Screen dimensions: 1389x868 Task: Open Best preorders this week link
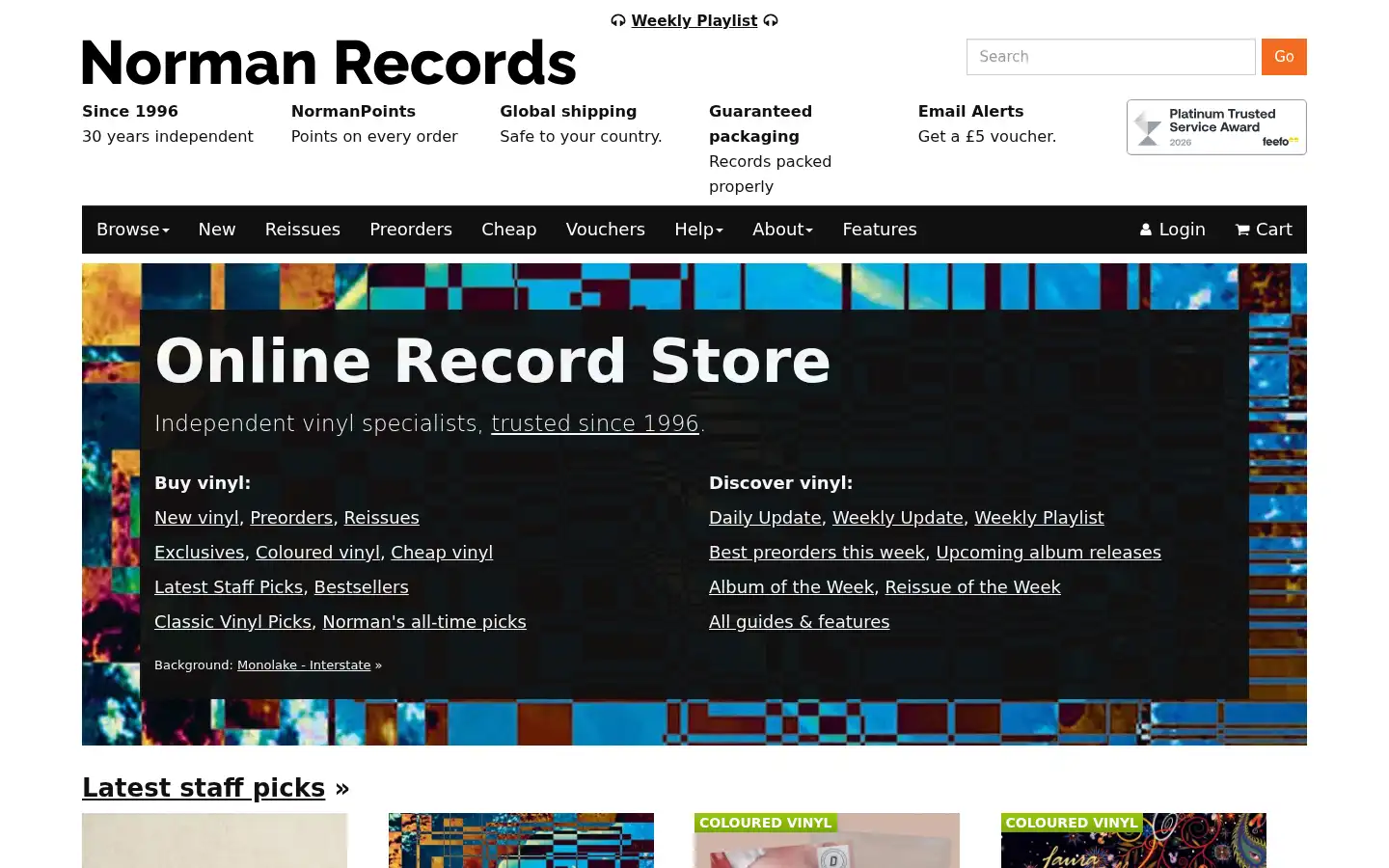pos(817,553)
